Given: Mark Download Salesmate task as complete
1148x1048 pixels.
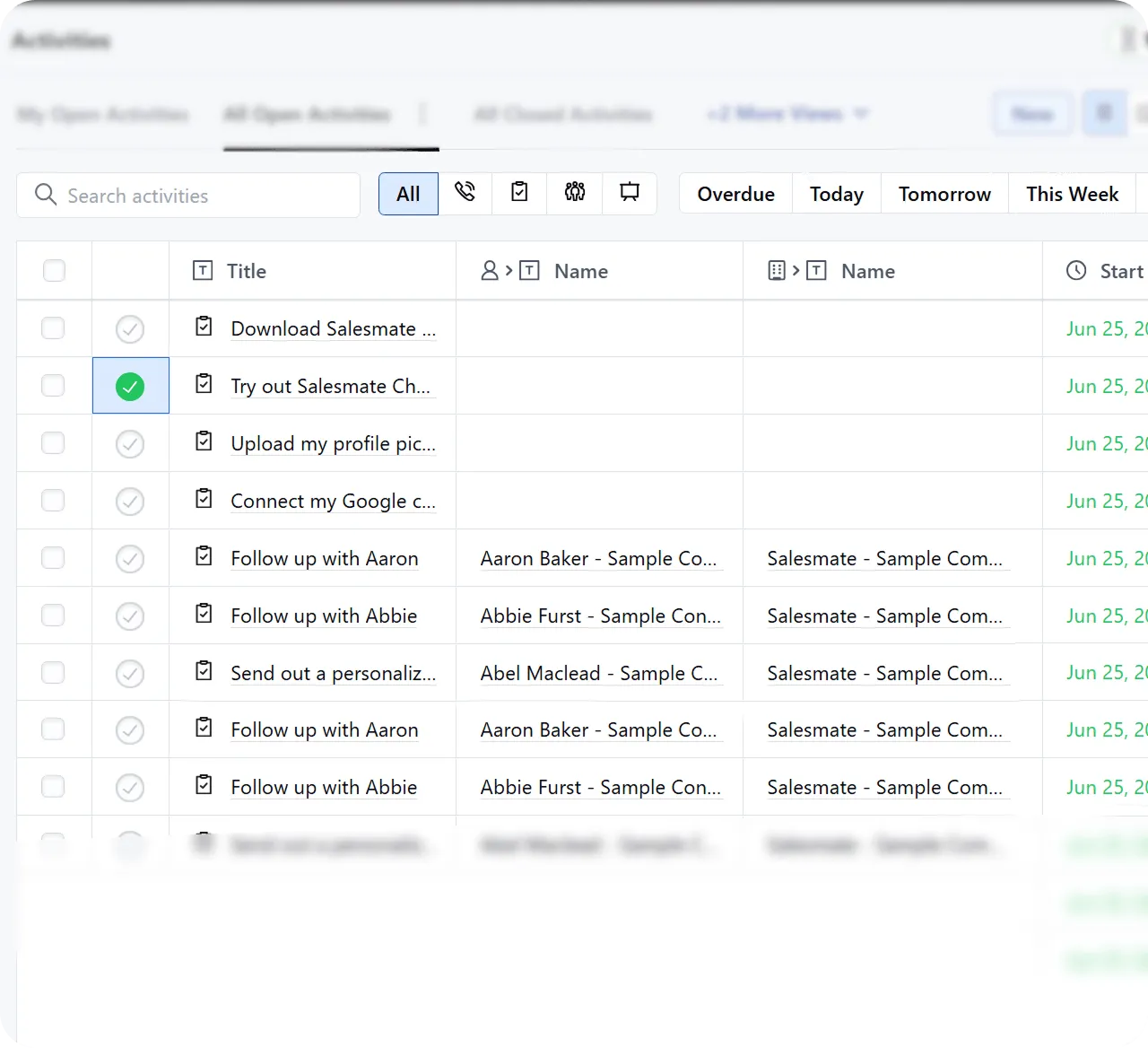Looking at the screenshot, I should click(130, 329).
